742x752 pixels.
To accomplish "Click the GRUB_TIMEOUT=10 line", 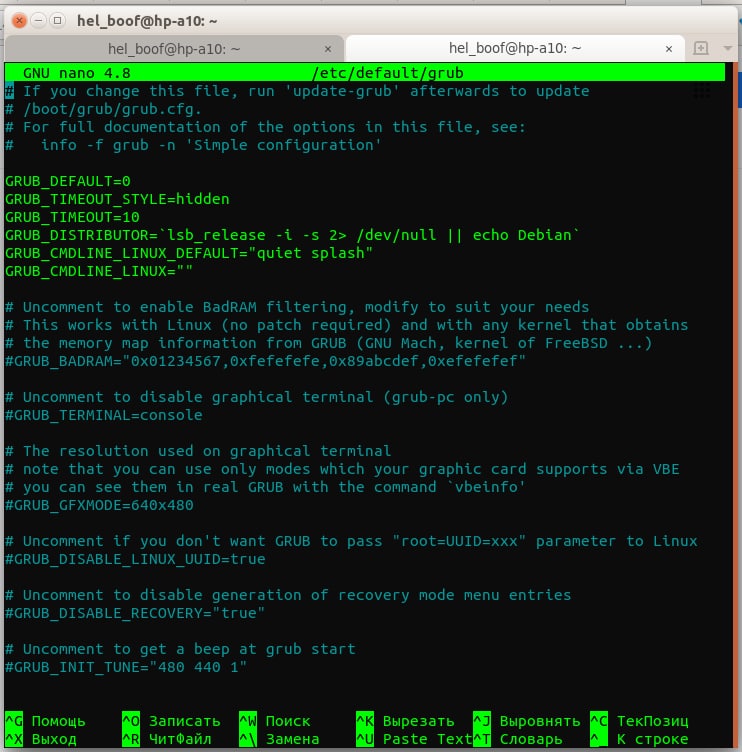I will pos(72,217).
